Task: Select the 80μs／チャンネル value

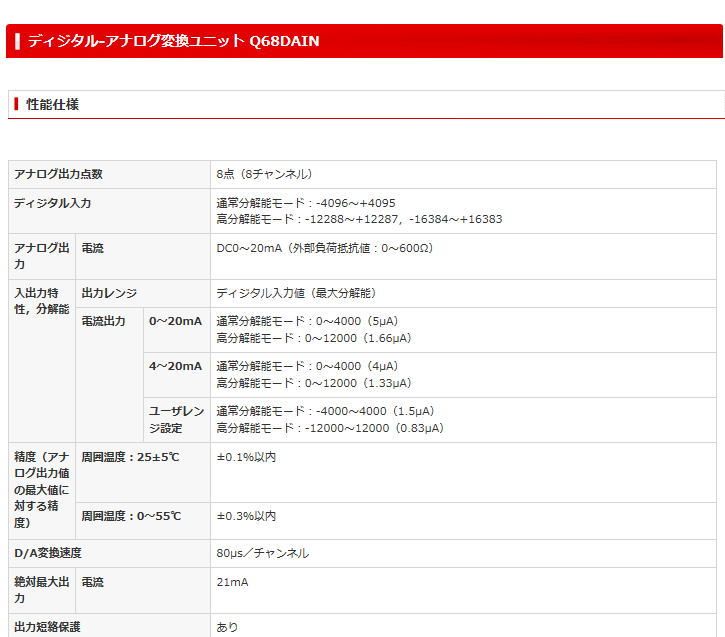Action: [263, 553]
